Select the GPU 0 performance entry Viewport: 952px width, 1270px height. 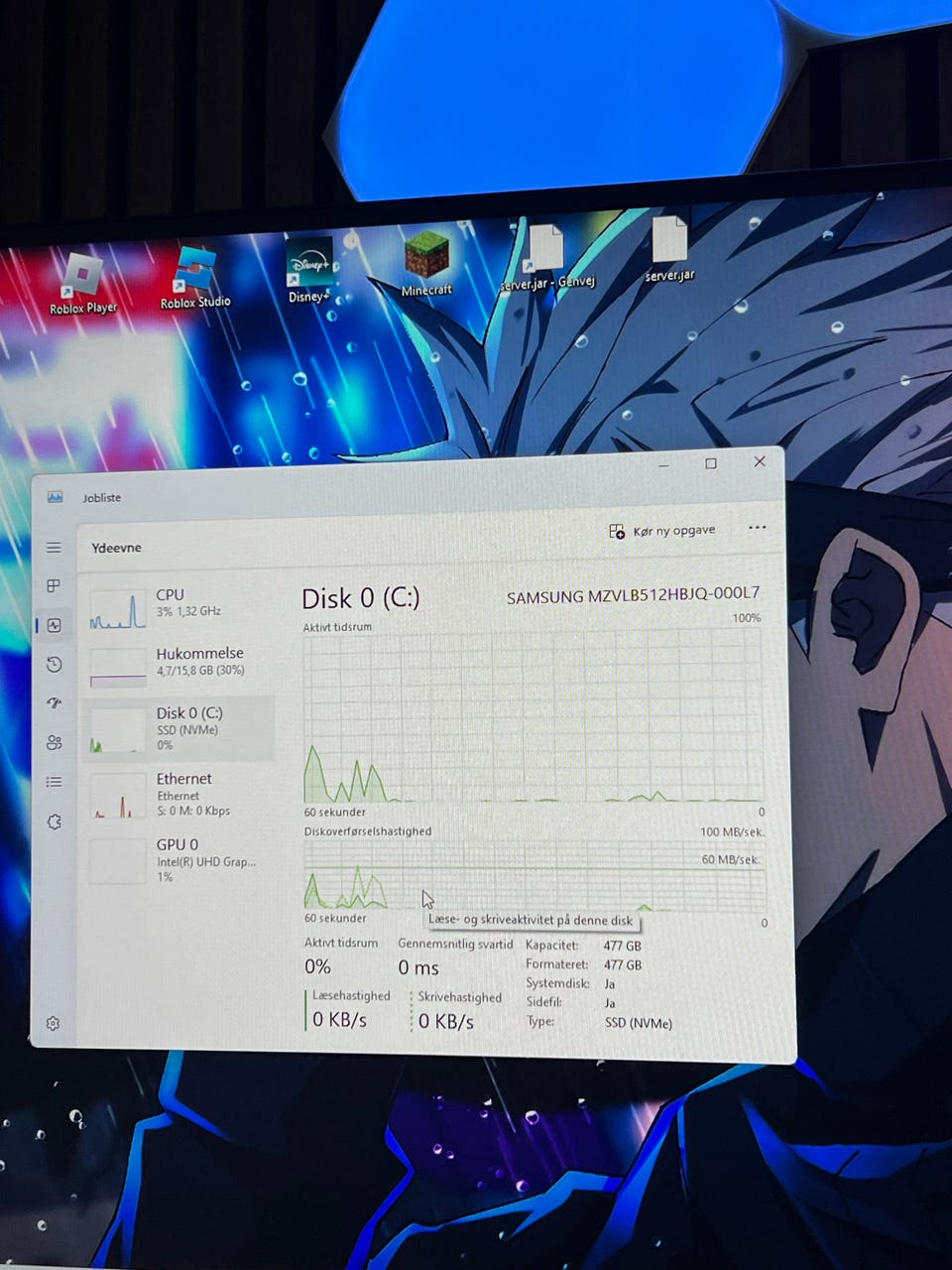click(x=178, y=859)
